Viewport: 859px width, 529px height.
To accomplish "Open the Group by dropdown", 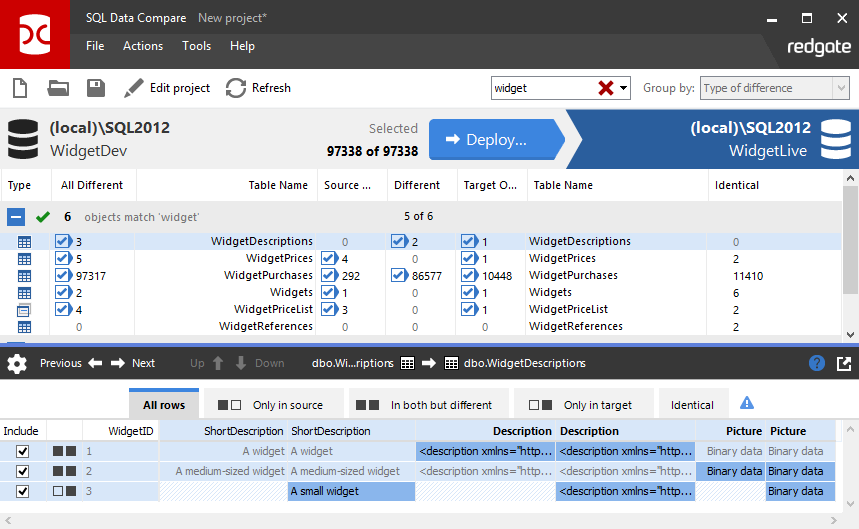I will point(774,88).
